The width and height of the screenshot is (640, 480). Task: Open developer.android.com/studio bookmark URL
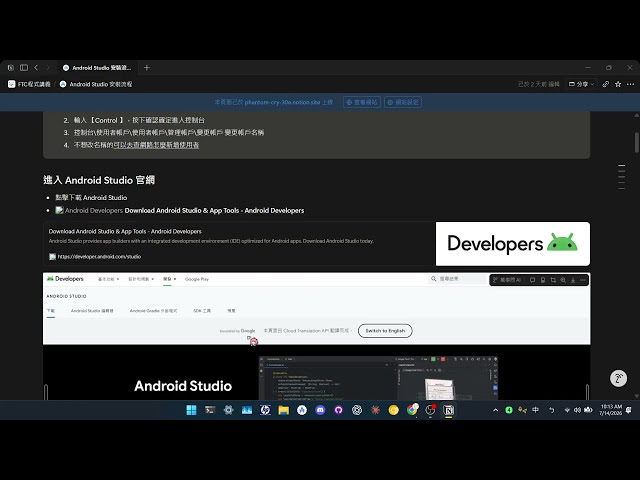[x=99, y=257]
